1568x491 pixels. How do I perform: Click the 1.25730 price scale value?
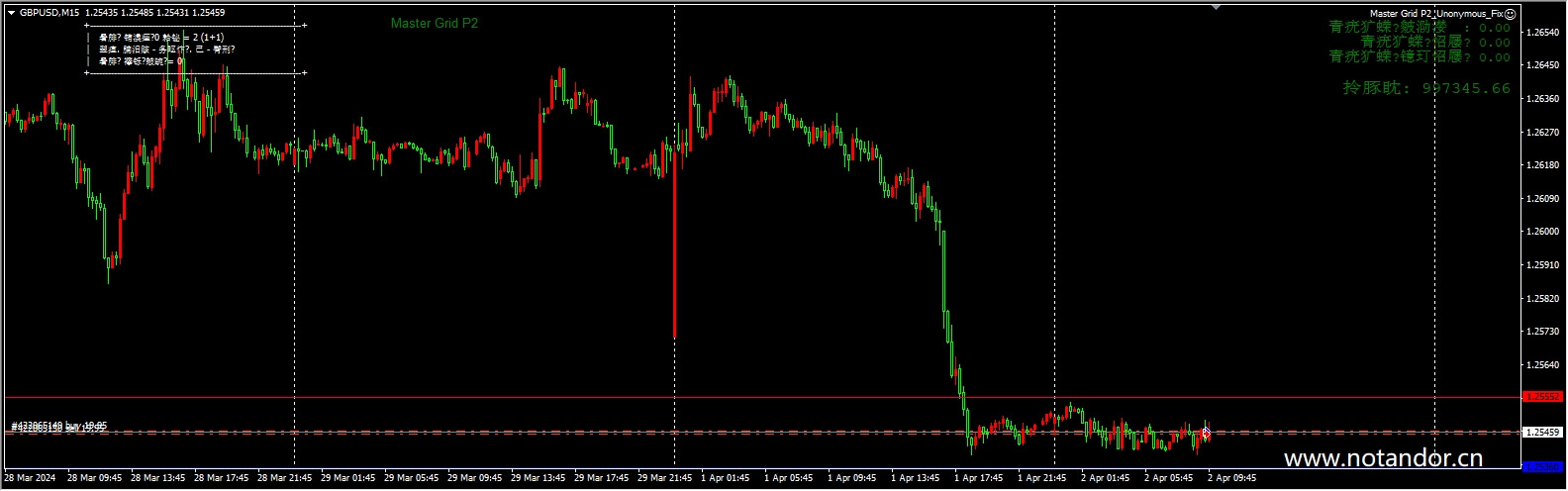point(1543,332)
